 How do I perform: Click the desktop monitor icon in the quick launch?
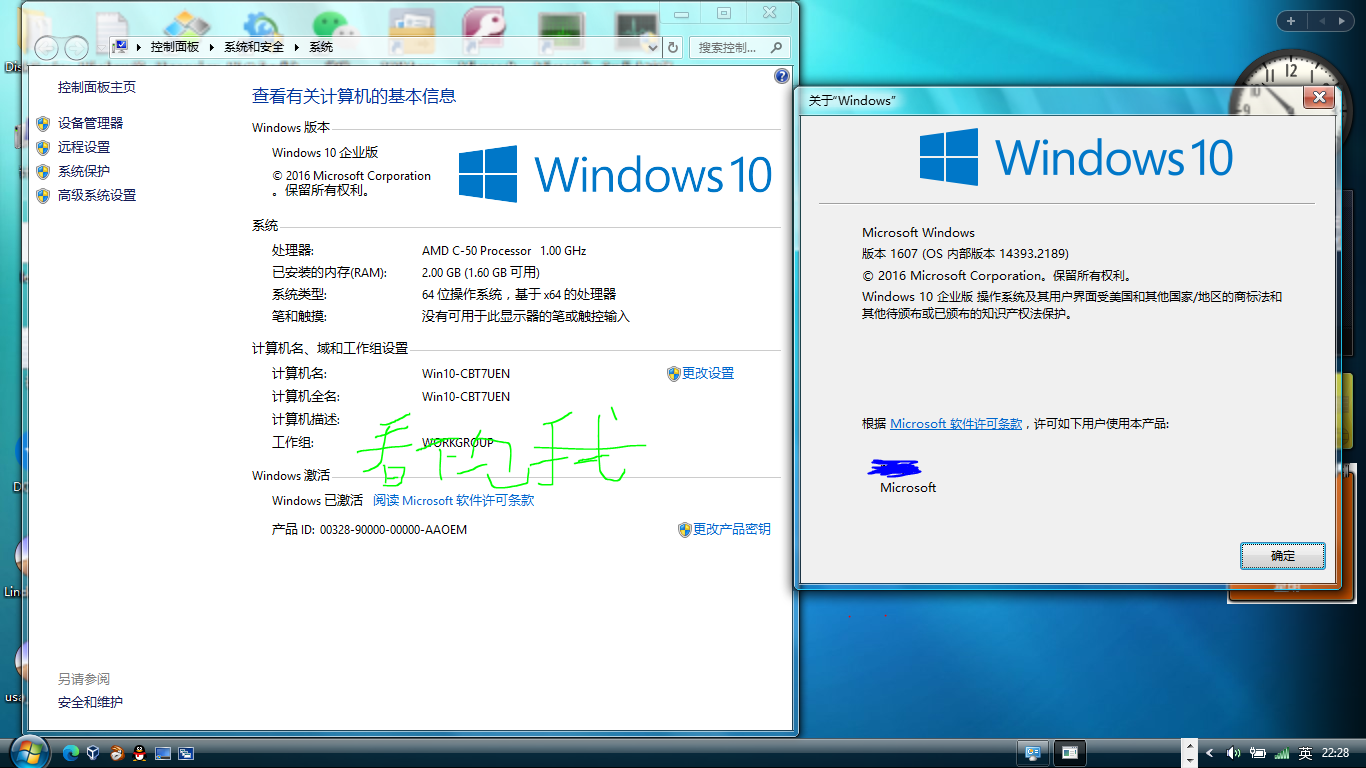[x=163, y=753]
